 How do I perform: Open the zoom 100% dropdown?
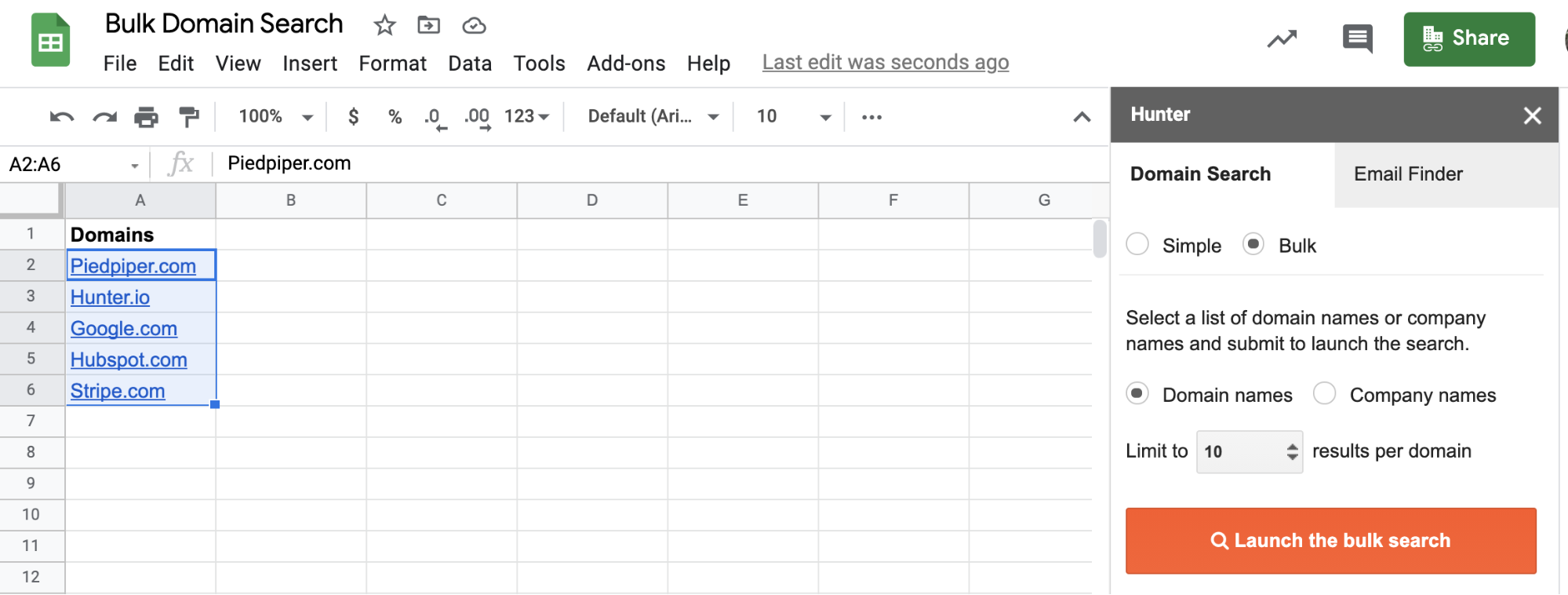[x=275, y=116]
